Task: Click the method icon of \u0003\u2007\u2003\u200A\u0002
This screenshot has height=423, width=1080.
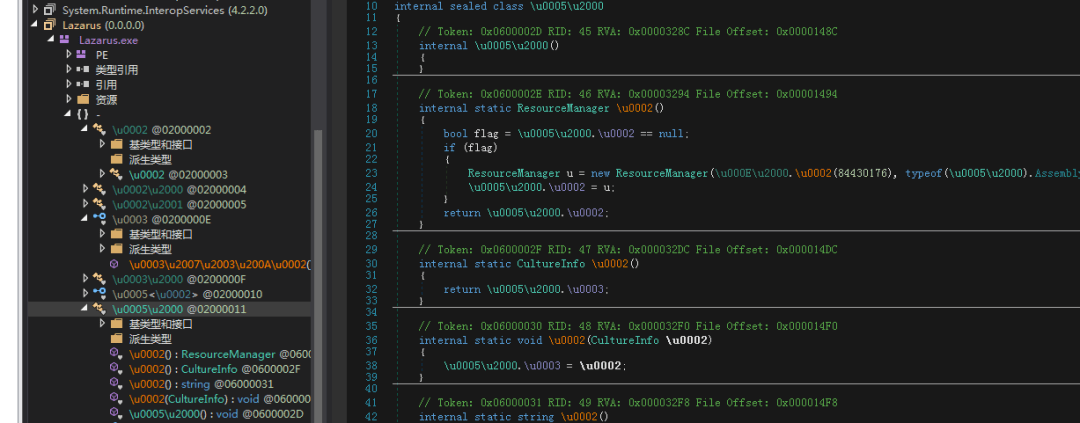Action: [x=114, y=265]
